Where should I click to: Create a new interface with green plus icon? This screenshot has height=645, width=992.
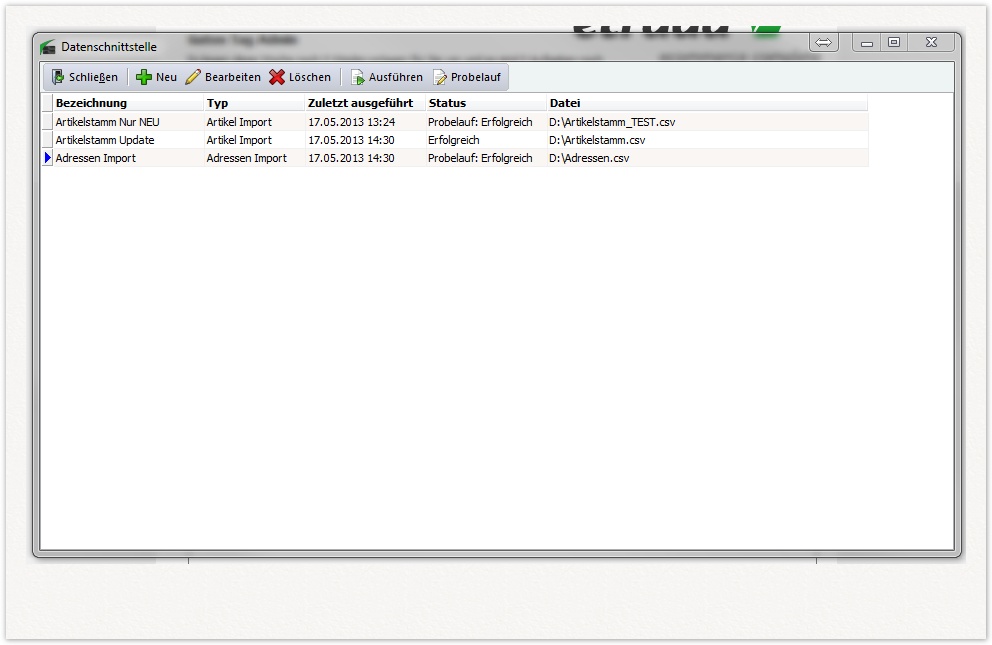click(144, 77)
